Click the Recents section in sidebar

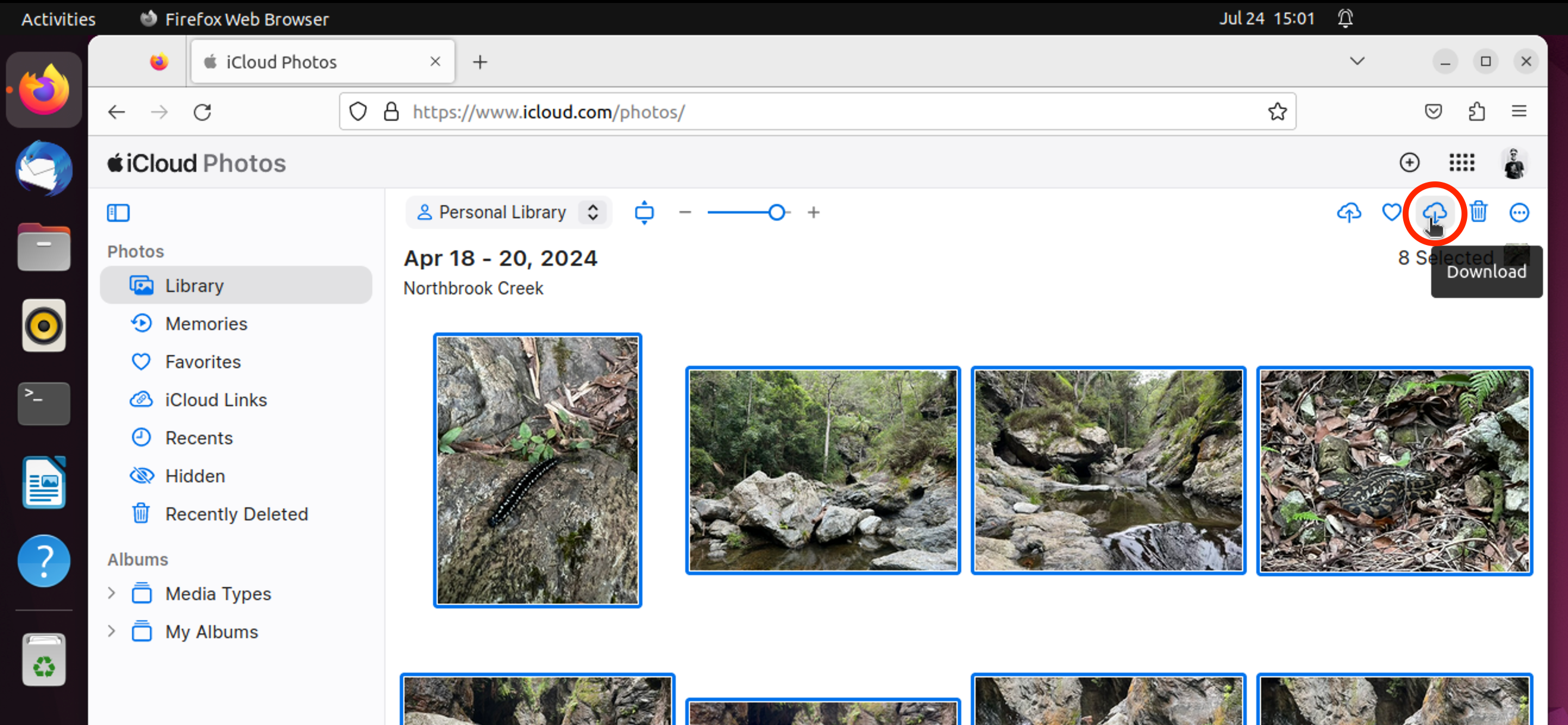point(198,438)
